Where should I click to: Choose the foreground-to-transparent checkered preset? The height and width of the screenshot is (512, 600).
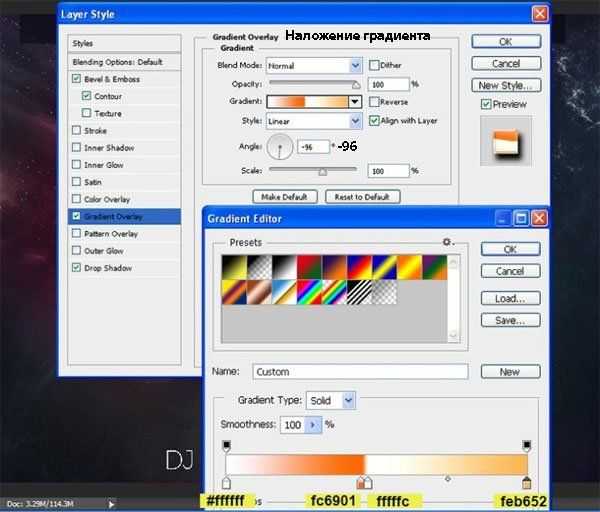tap(259, 267)
